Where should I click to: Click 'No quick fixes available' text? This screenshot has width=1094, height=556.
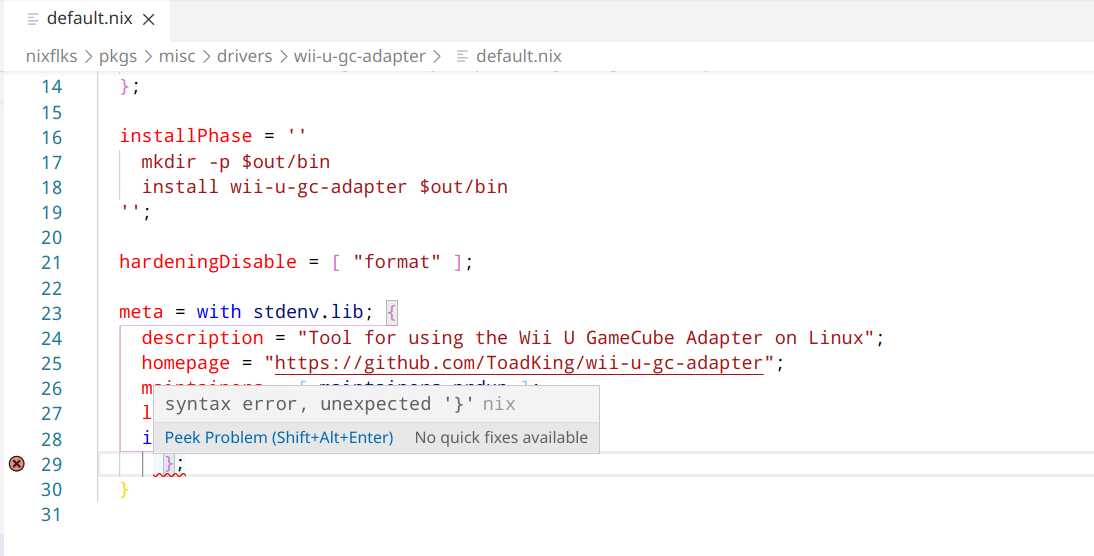pos(501,437)
